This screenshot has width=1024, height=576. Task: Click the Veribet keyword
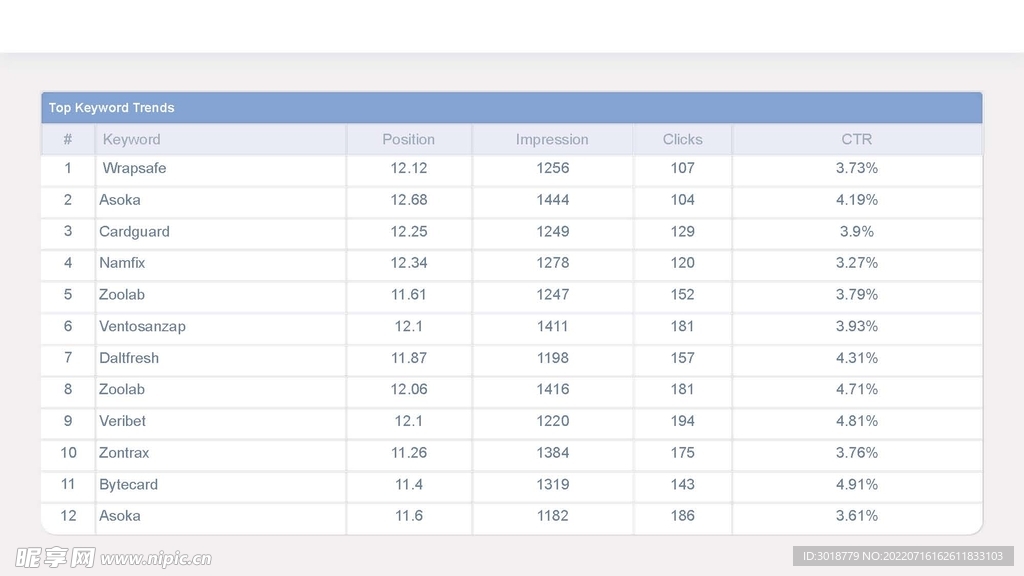coord(122,421)
